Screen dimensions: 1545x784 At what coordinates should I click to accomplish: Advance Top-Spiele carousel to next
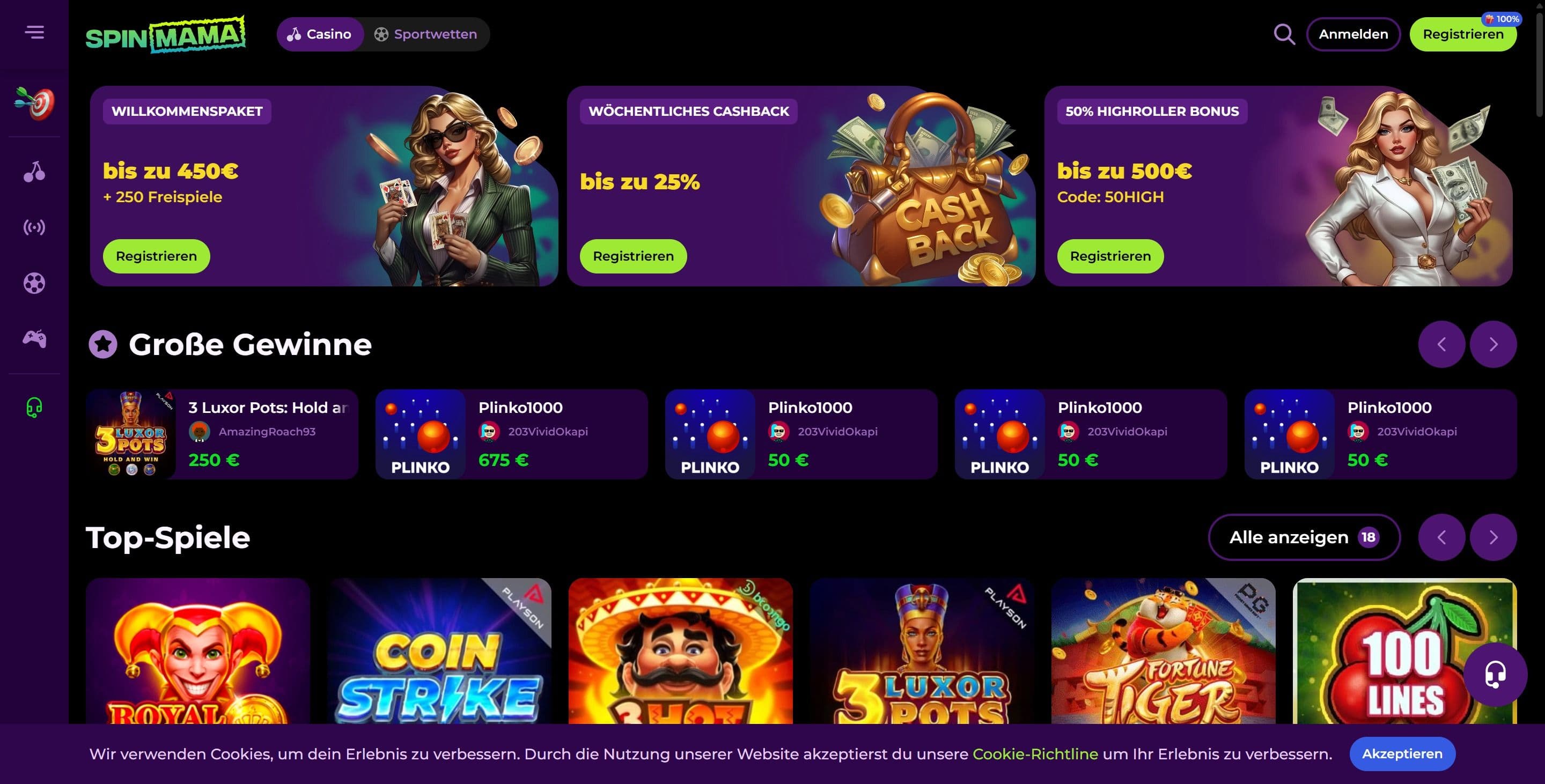(1493, 537)
